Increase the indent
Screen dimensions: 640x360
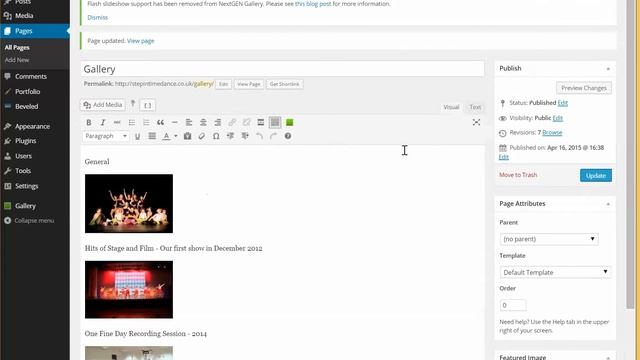[245, 136]
